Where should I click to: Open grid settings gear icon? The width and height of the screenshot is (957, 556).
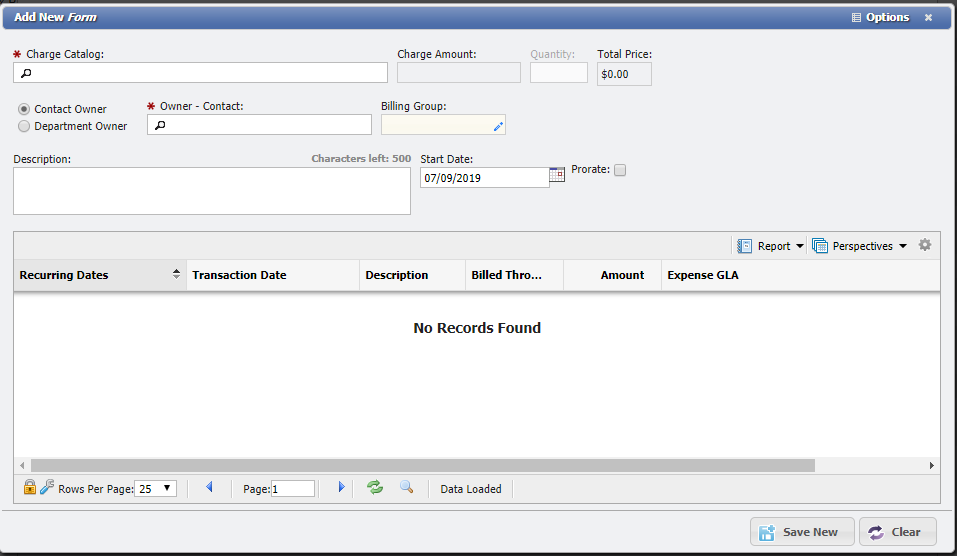(925, 245)
